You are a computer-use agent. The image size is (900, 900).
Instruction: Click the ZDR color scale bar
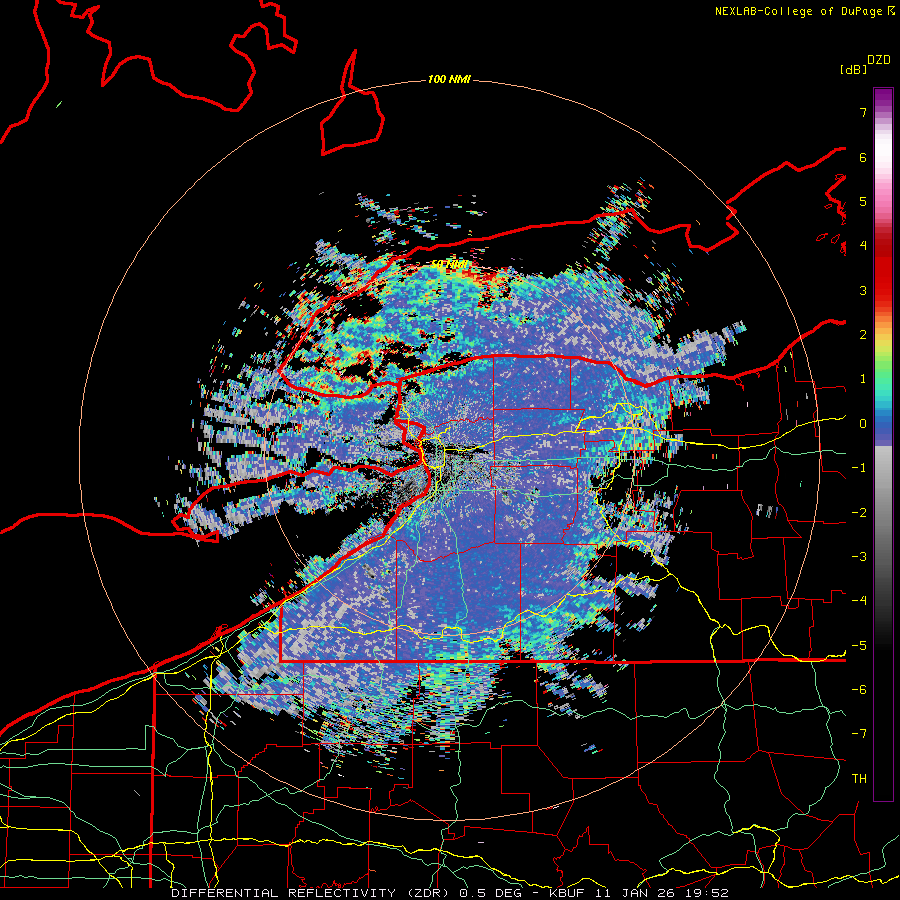click(x=883, y=444)
